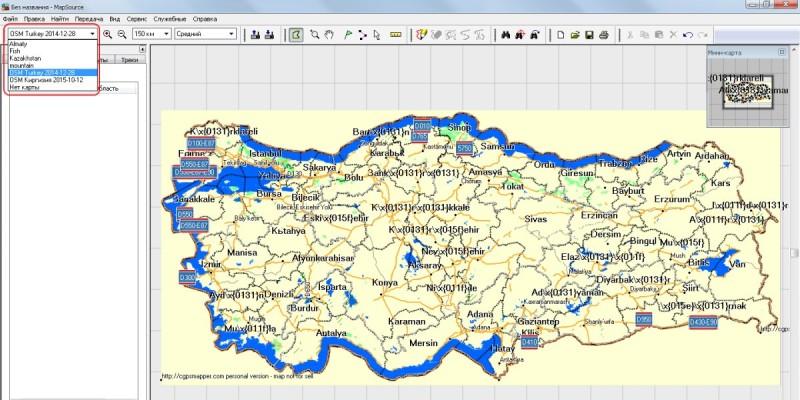Screen dimensions: 800x400
Task: Click the D430-E90 road marker
Action: (703, 322)
